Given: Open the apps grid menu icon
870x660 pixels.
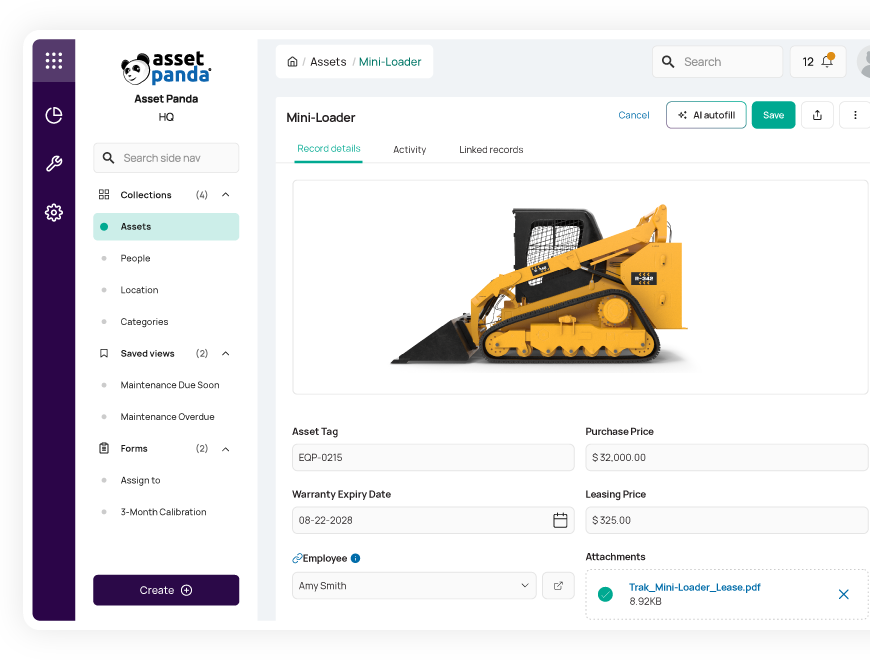Looking at the screenshot, I should click(54, 60).
